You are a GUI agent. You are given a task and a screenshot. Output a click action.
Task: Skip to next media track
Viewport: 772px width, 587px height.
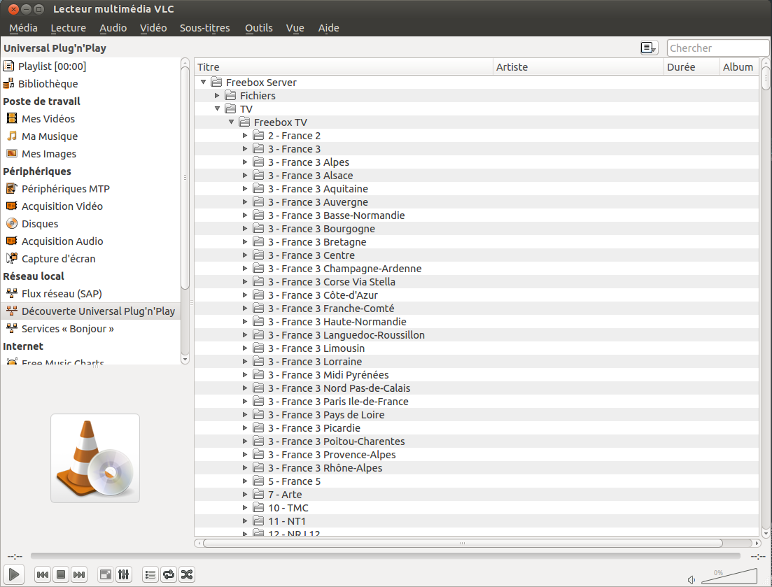point(79,575)
